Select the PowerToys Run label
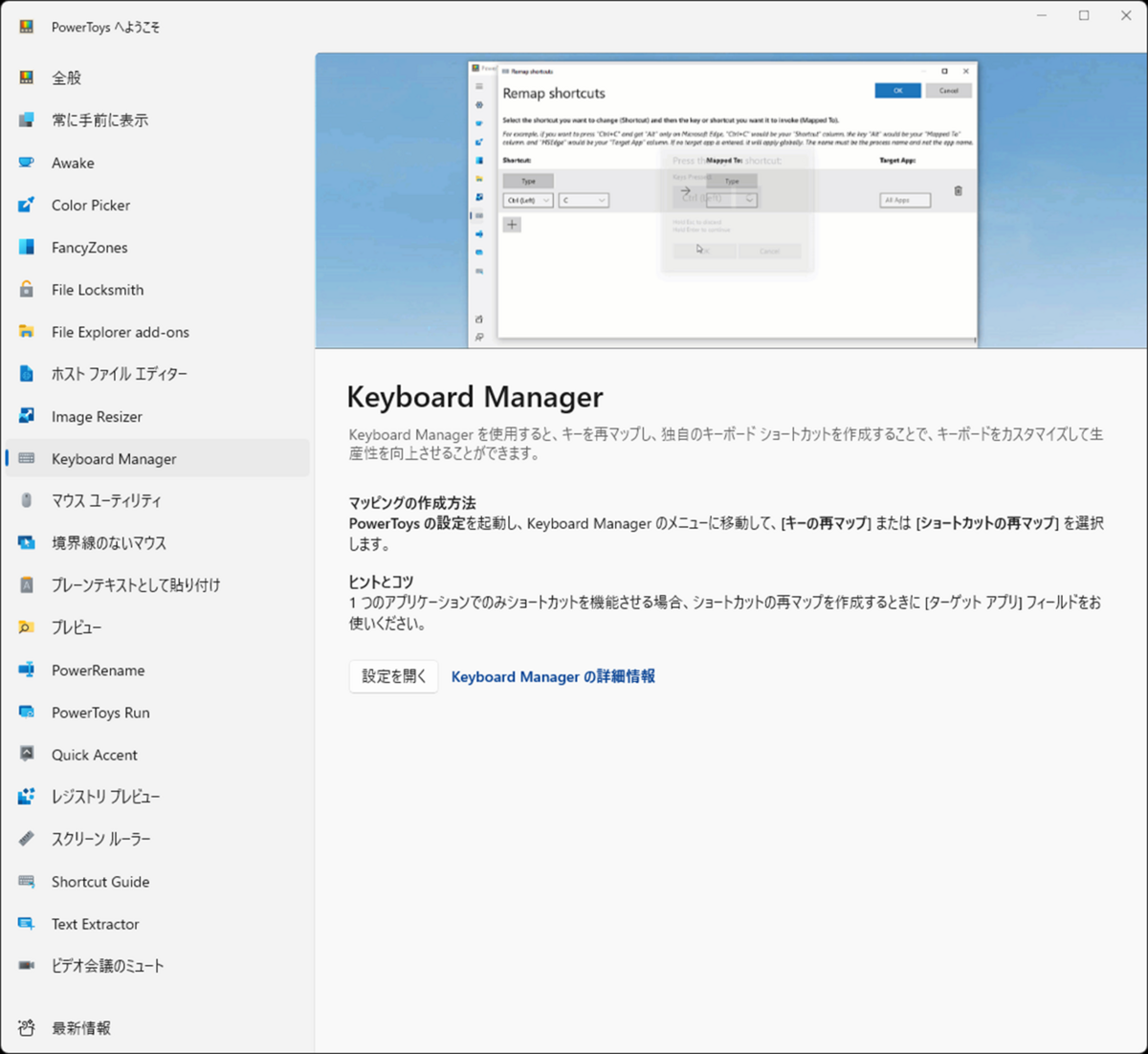 point(100,713)
